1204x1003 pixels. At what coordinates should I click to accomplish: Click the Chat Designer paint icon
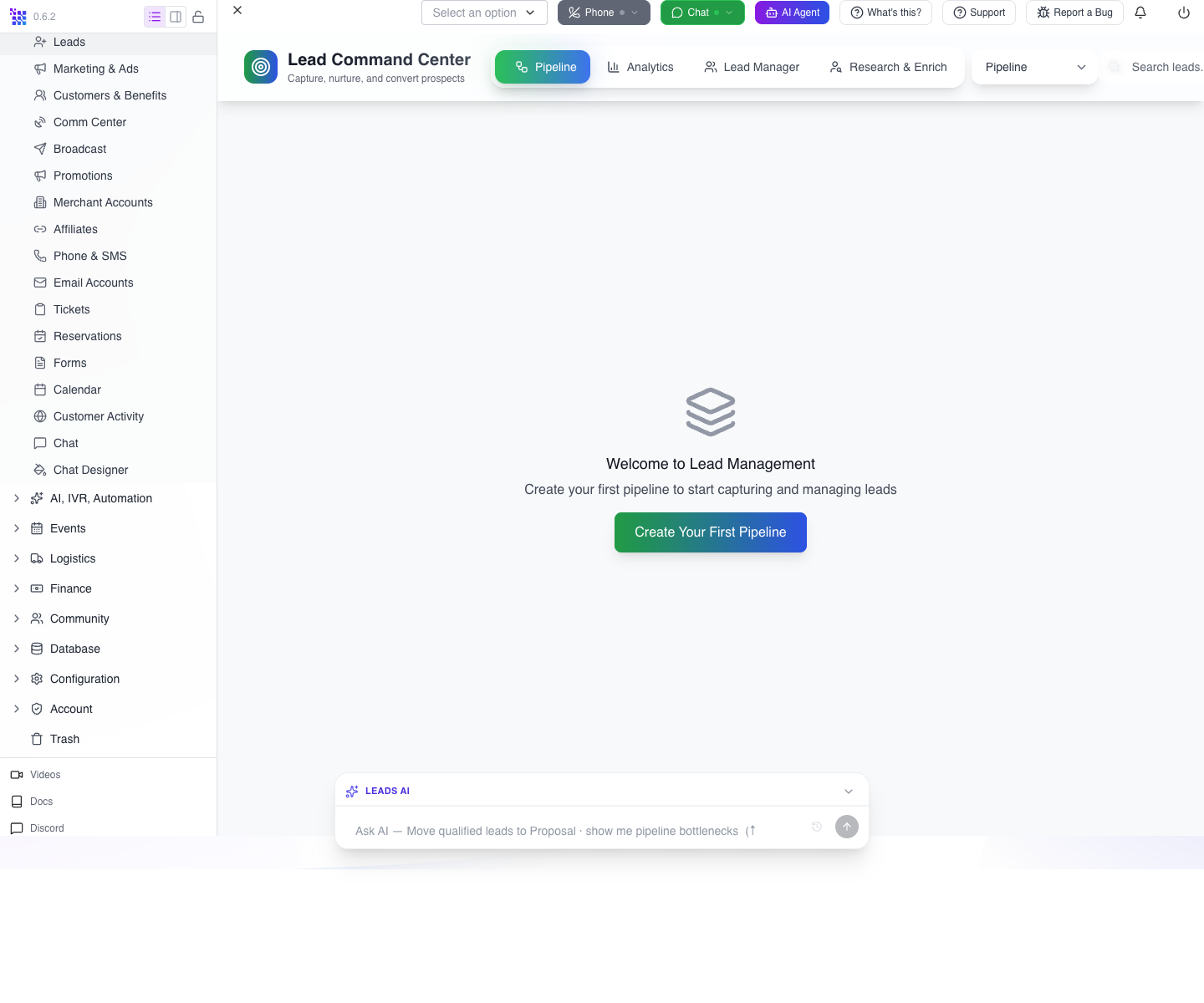pos(40,470)
